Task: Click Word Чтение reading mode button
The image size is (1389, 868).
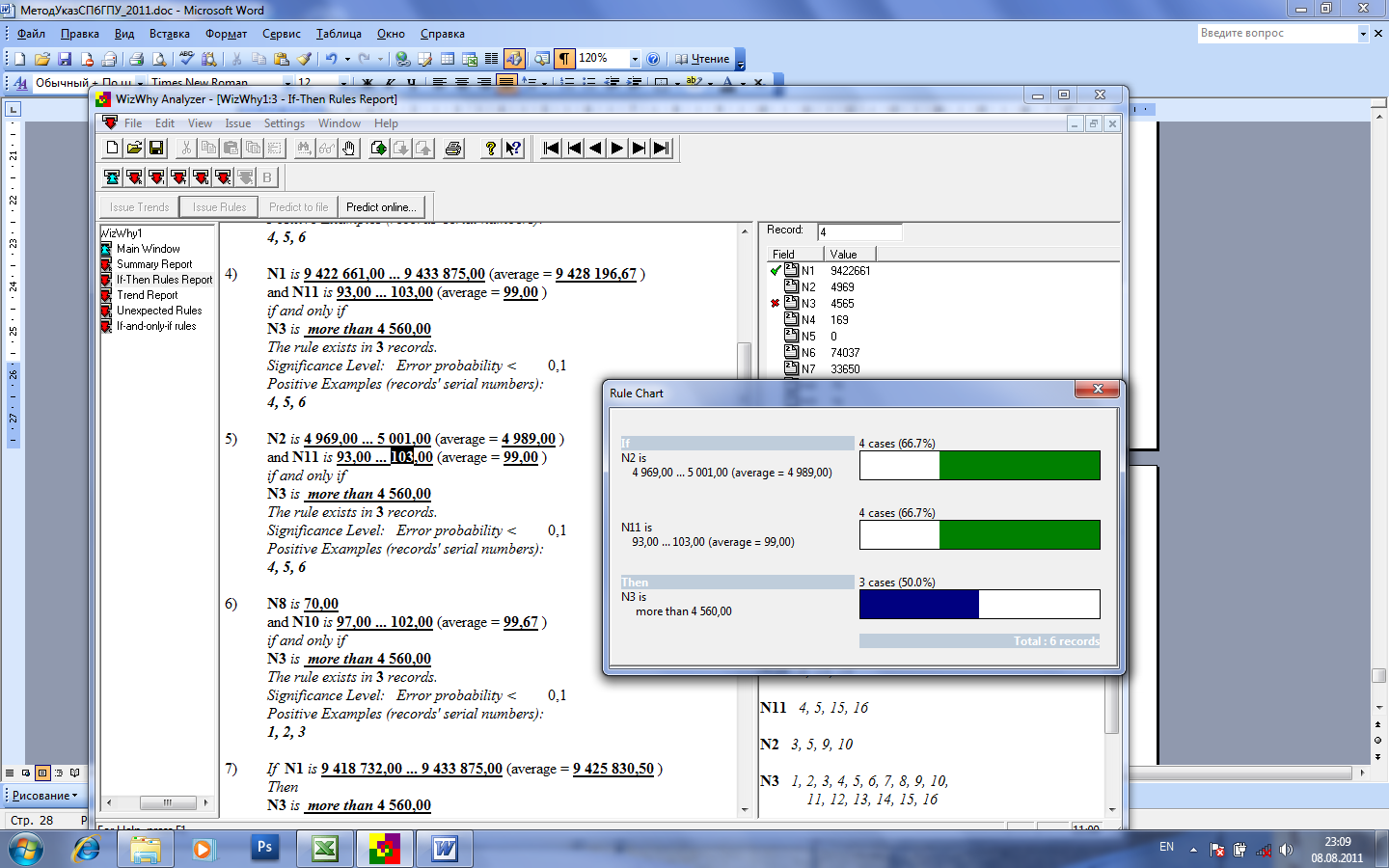Action: [x=703, y=59]
